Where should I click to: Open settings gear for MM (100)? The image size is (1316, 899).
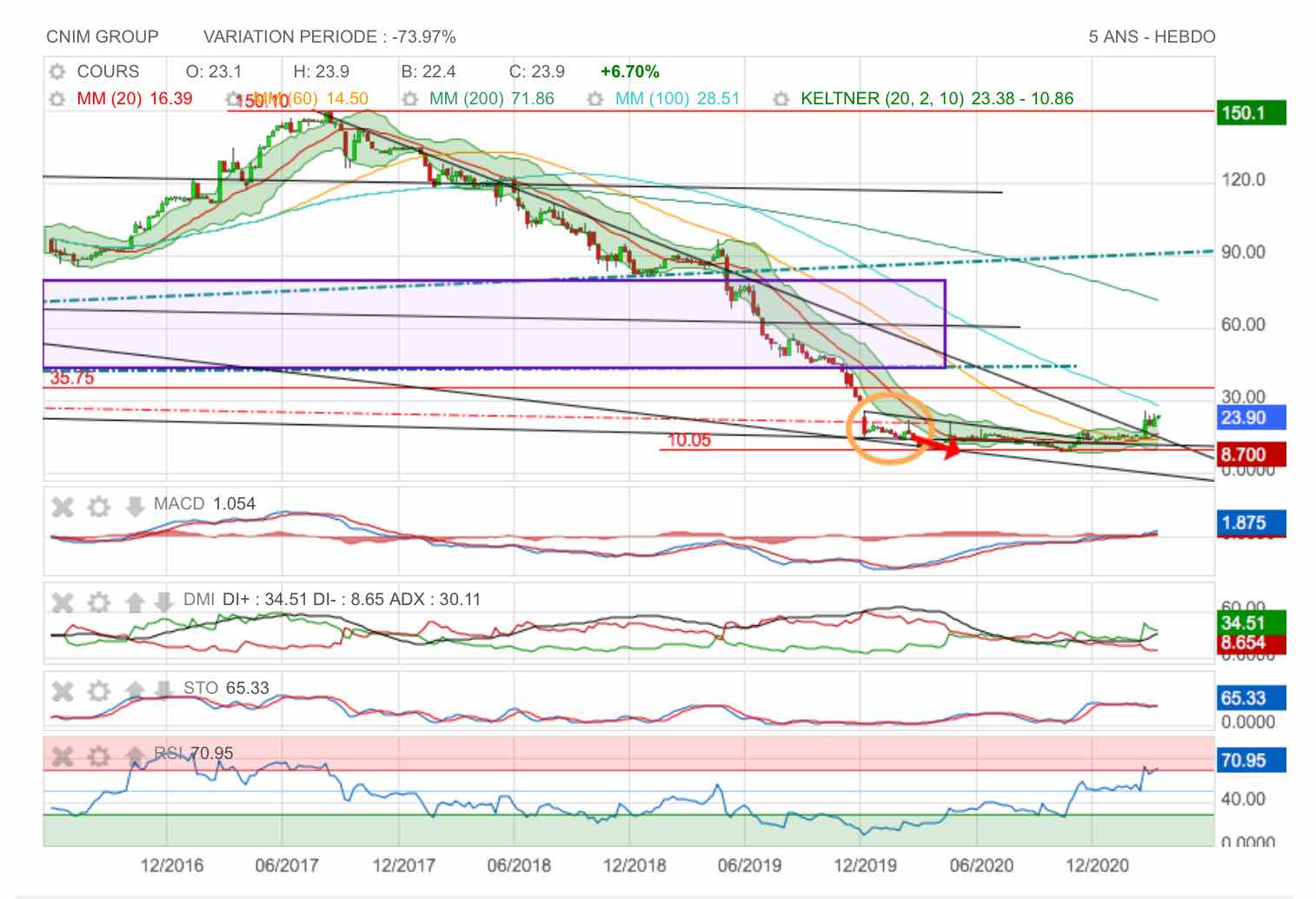[595, 98]
